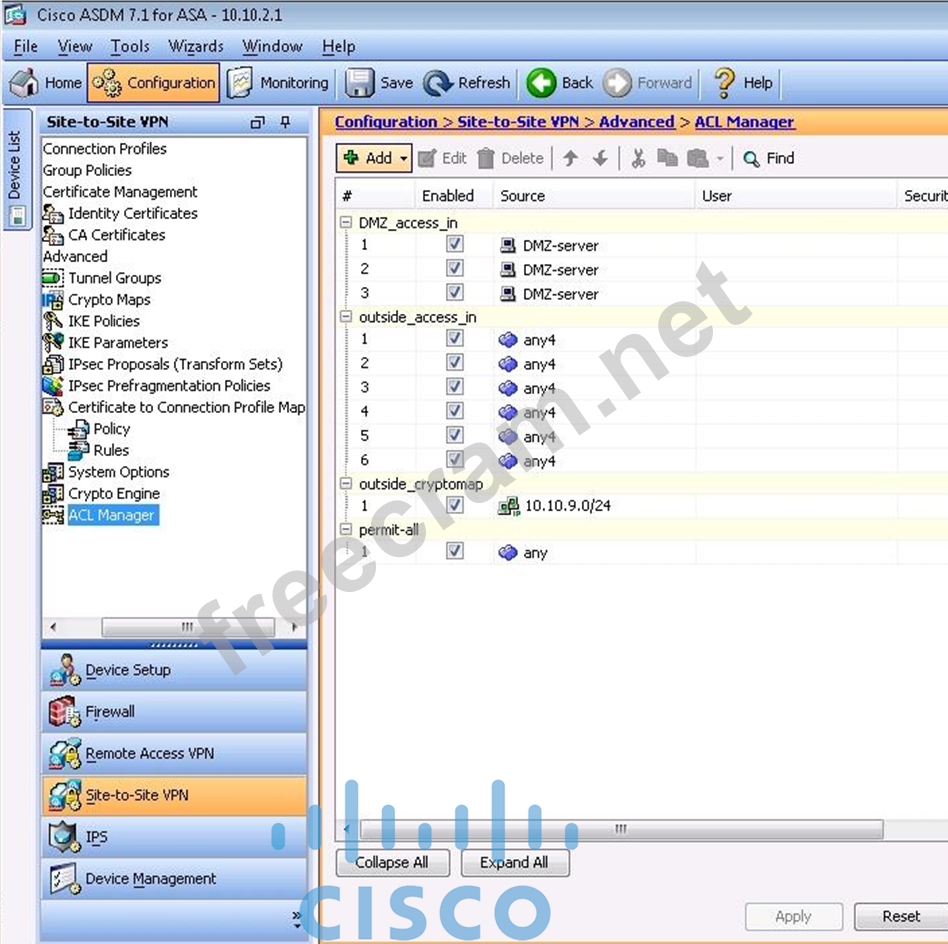Click the Cut scissors icon

(x=638, y=158)
